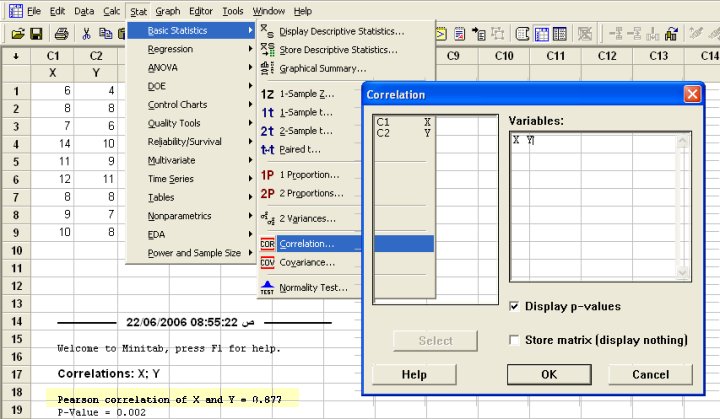Click the COV covariance icon

[267, 262]
